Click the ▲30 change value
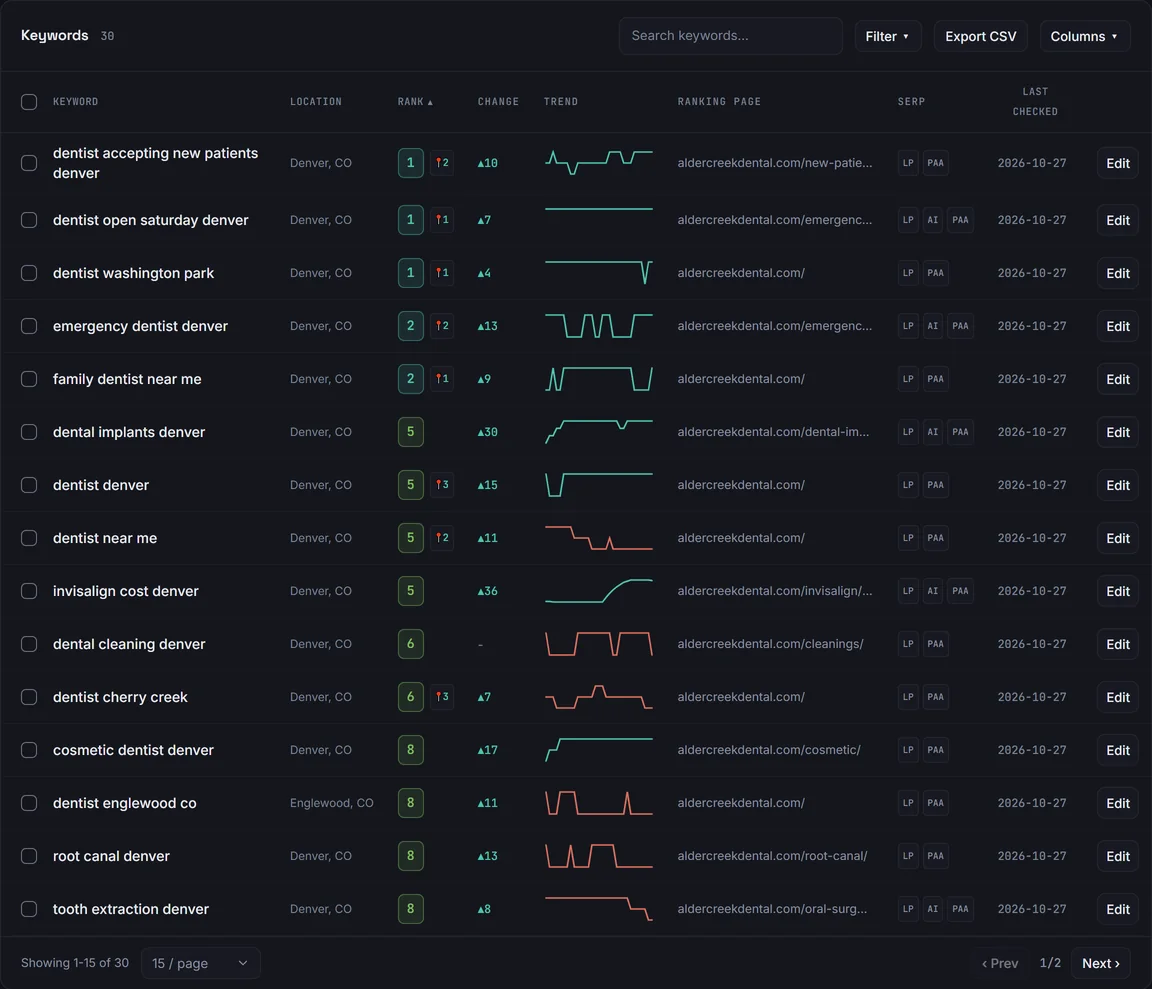Image resolution: width=1152 pixels, height=989 pixels. [487, 432]
